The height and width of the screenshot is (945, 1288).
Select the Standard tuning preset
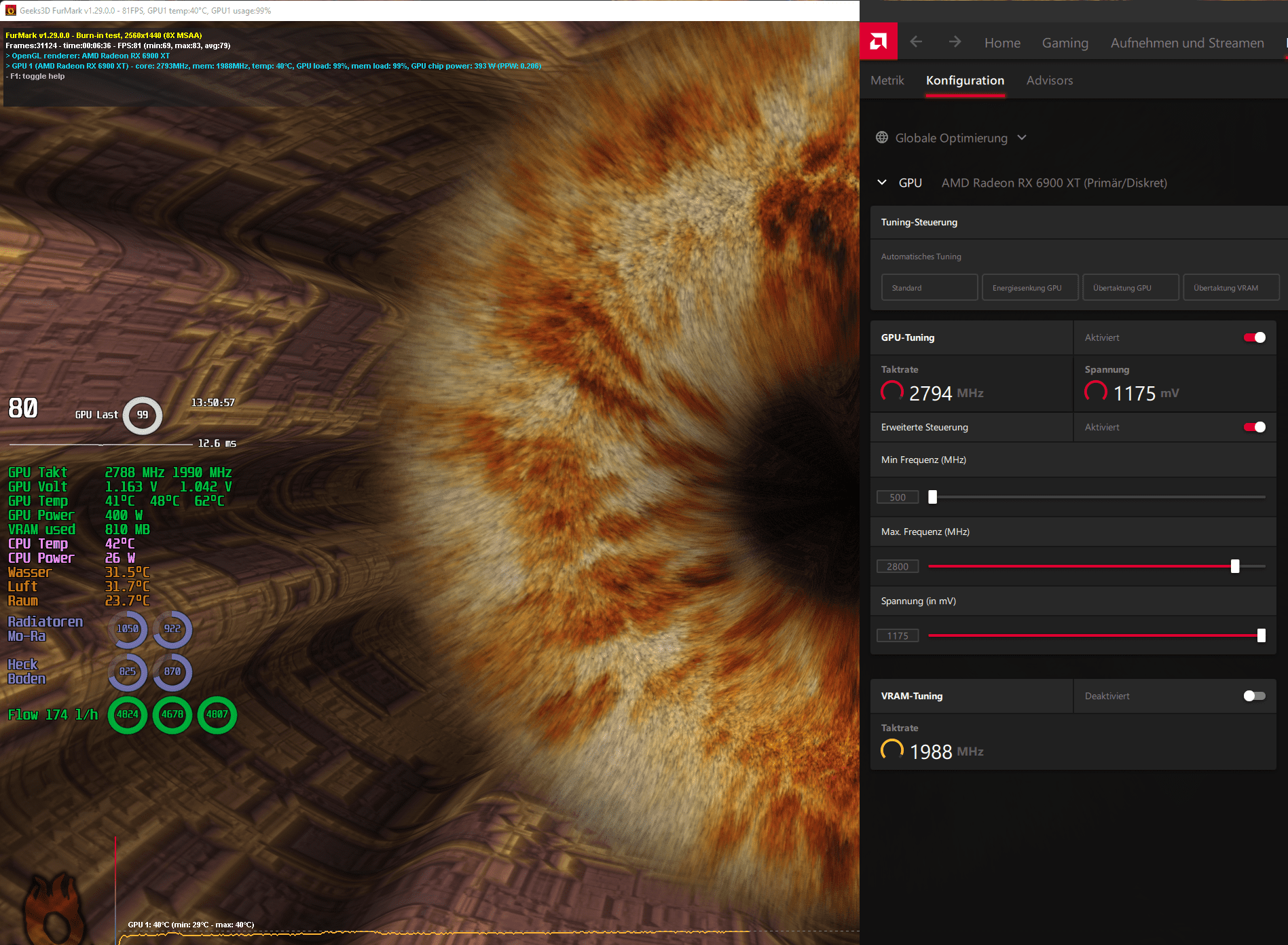pos(930,288)
